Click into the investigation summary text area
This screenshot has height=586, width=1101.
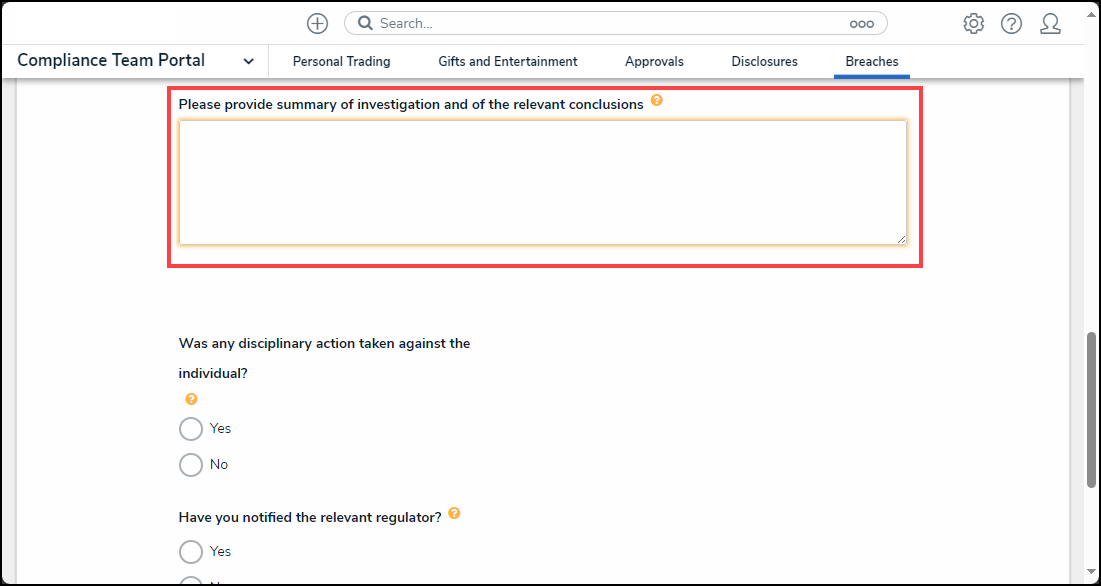[x=542, y=182]
